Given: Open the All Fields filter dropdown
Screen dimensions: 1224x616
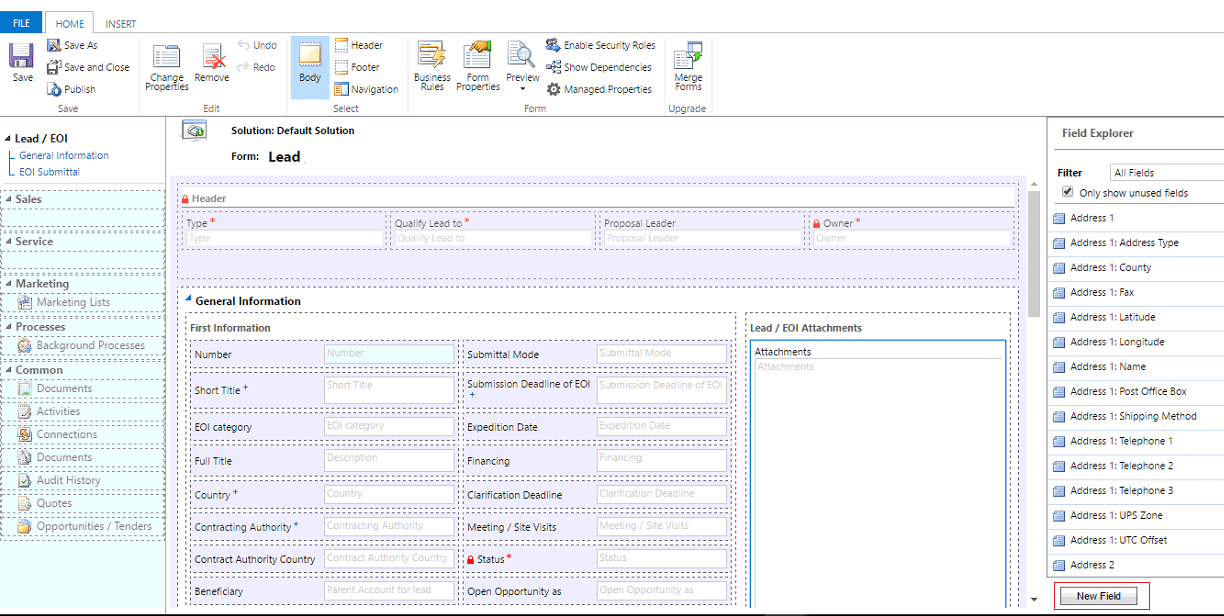Looking at the screenshot, I should coord(1165,171).
